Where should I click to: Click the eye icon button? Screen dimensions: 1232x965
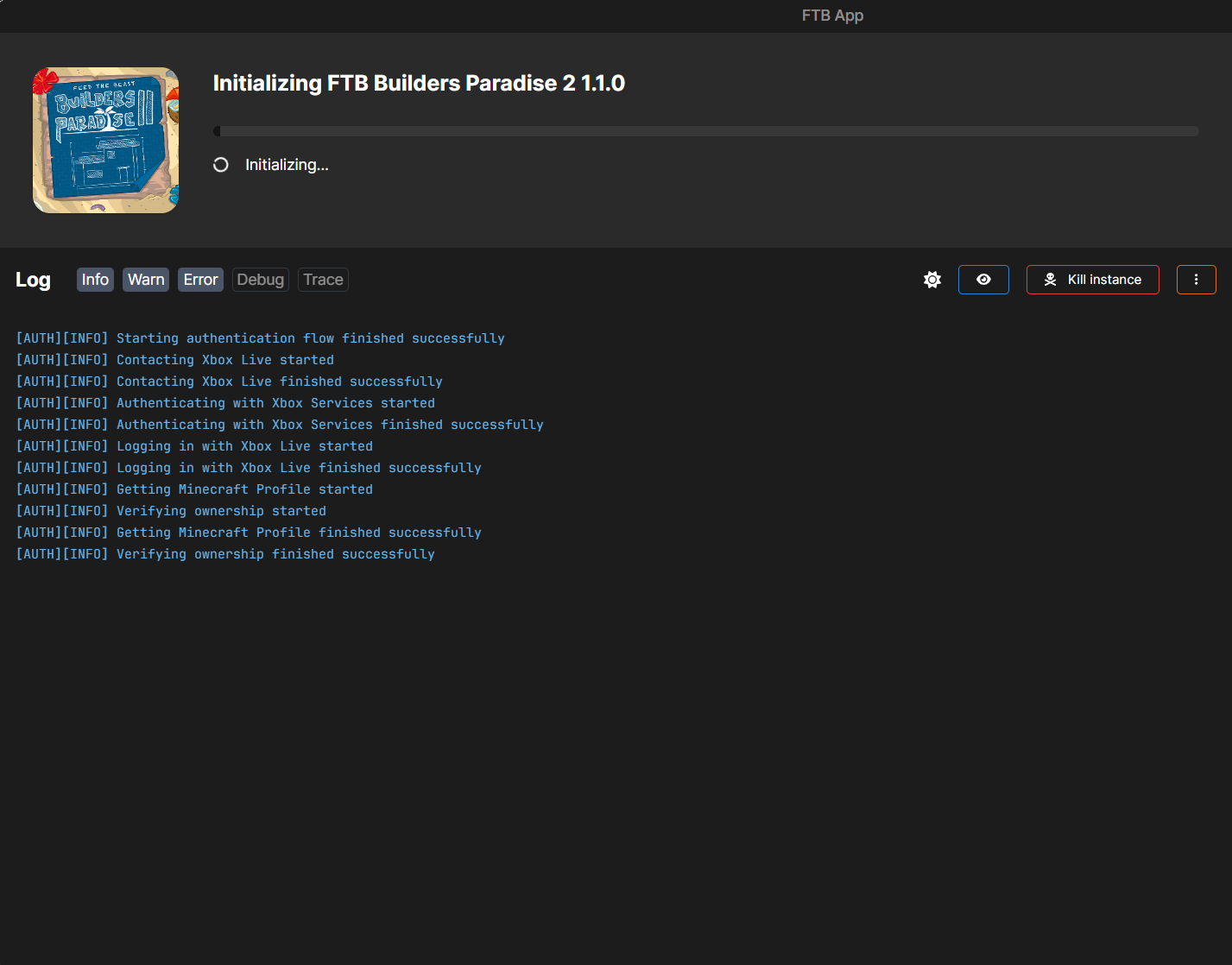983,280
